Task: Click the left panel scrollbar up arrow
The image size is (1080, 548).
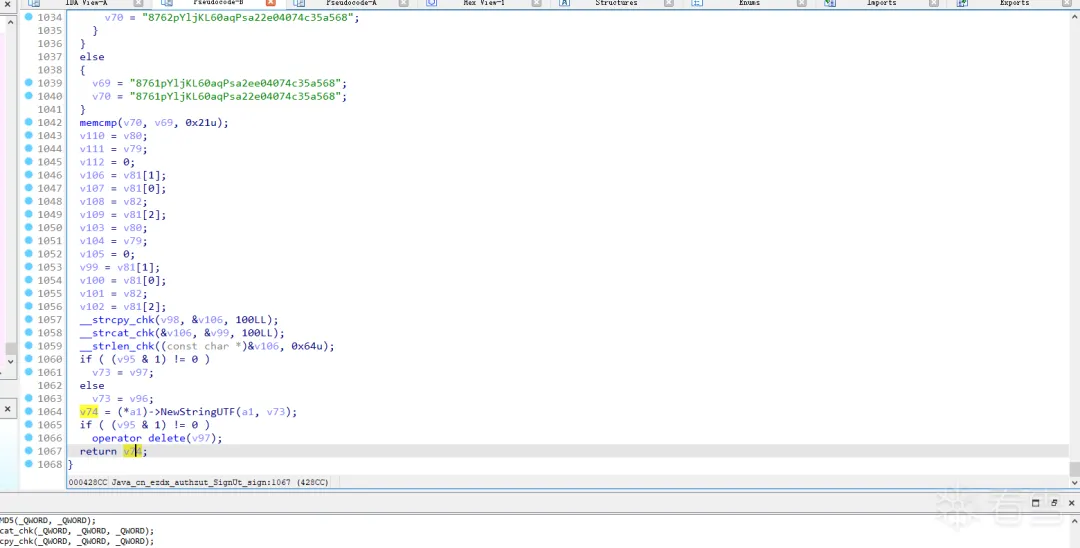Action: coord(10,23)
